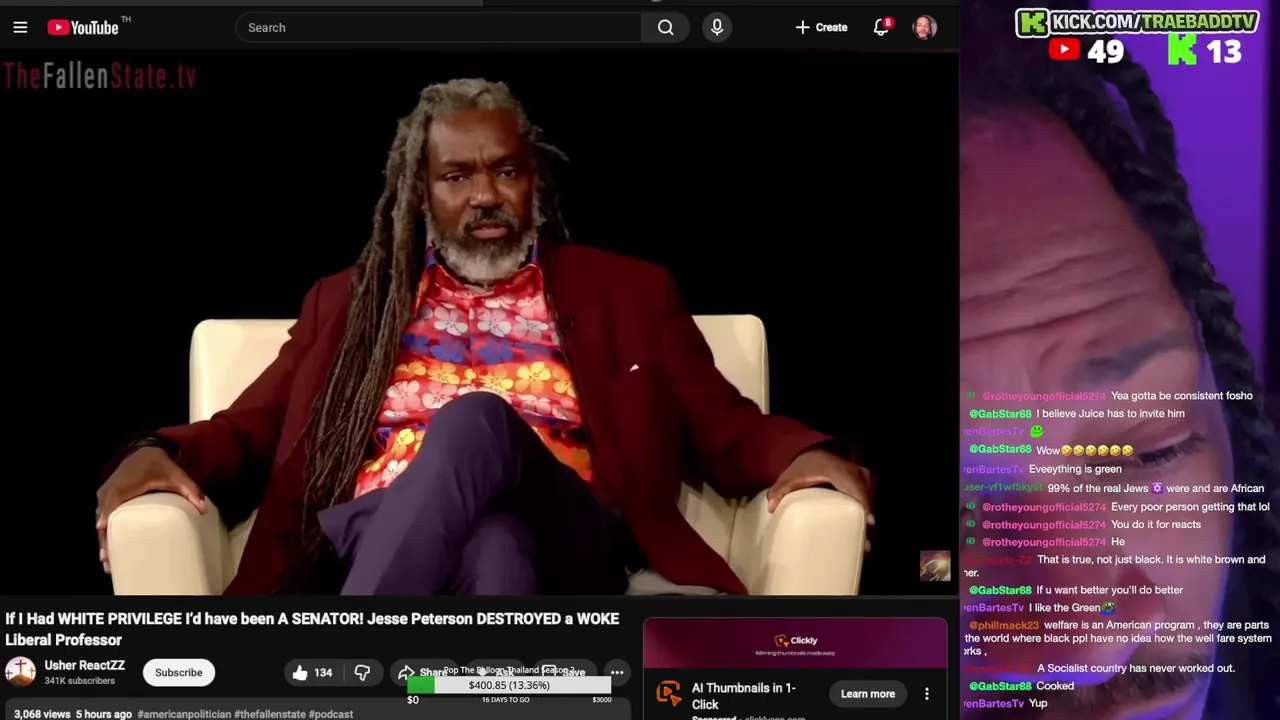Dislike the video with thumbs down
1280x720 pixels.
point(362,673)
